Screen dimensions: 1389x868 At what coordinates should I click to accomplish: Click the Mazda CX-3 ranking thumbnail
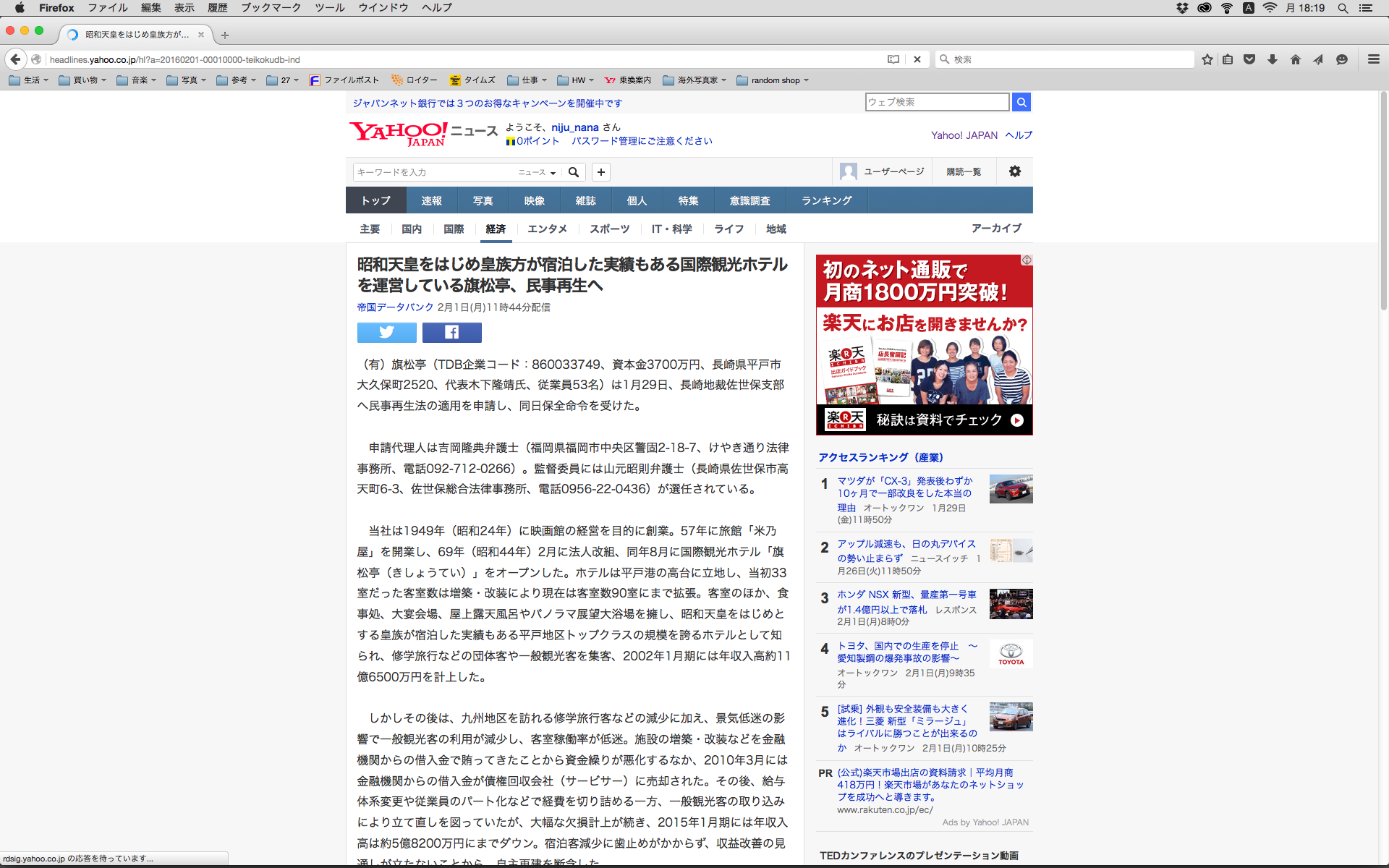click(x=1011, y=489)
